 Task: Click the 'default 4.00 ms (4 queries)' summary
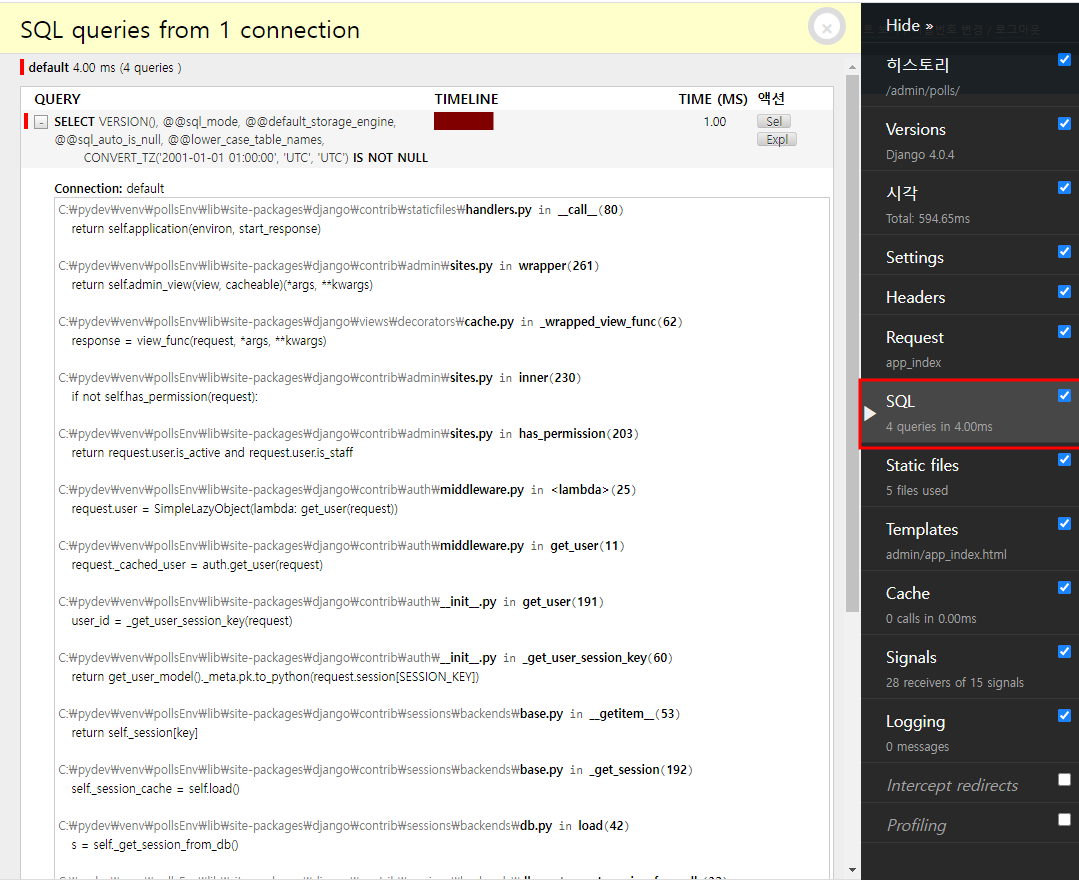(105, 67)
